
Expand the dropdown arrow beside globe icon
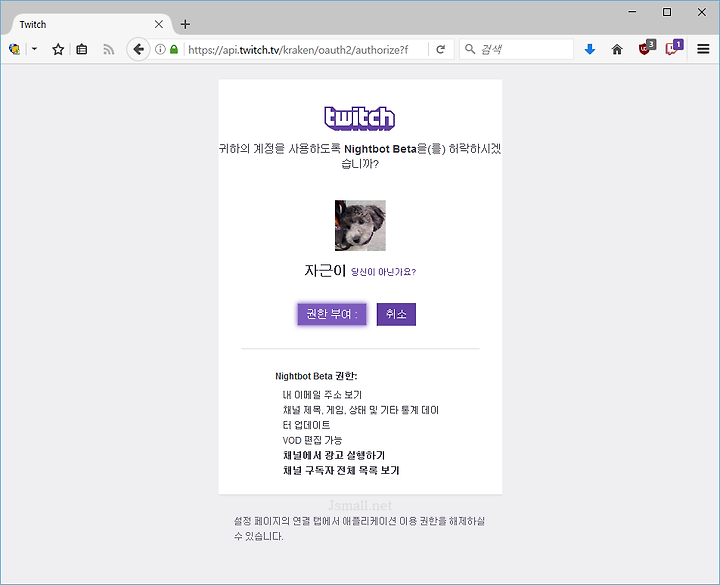[34, 49]
